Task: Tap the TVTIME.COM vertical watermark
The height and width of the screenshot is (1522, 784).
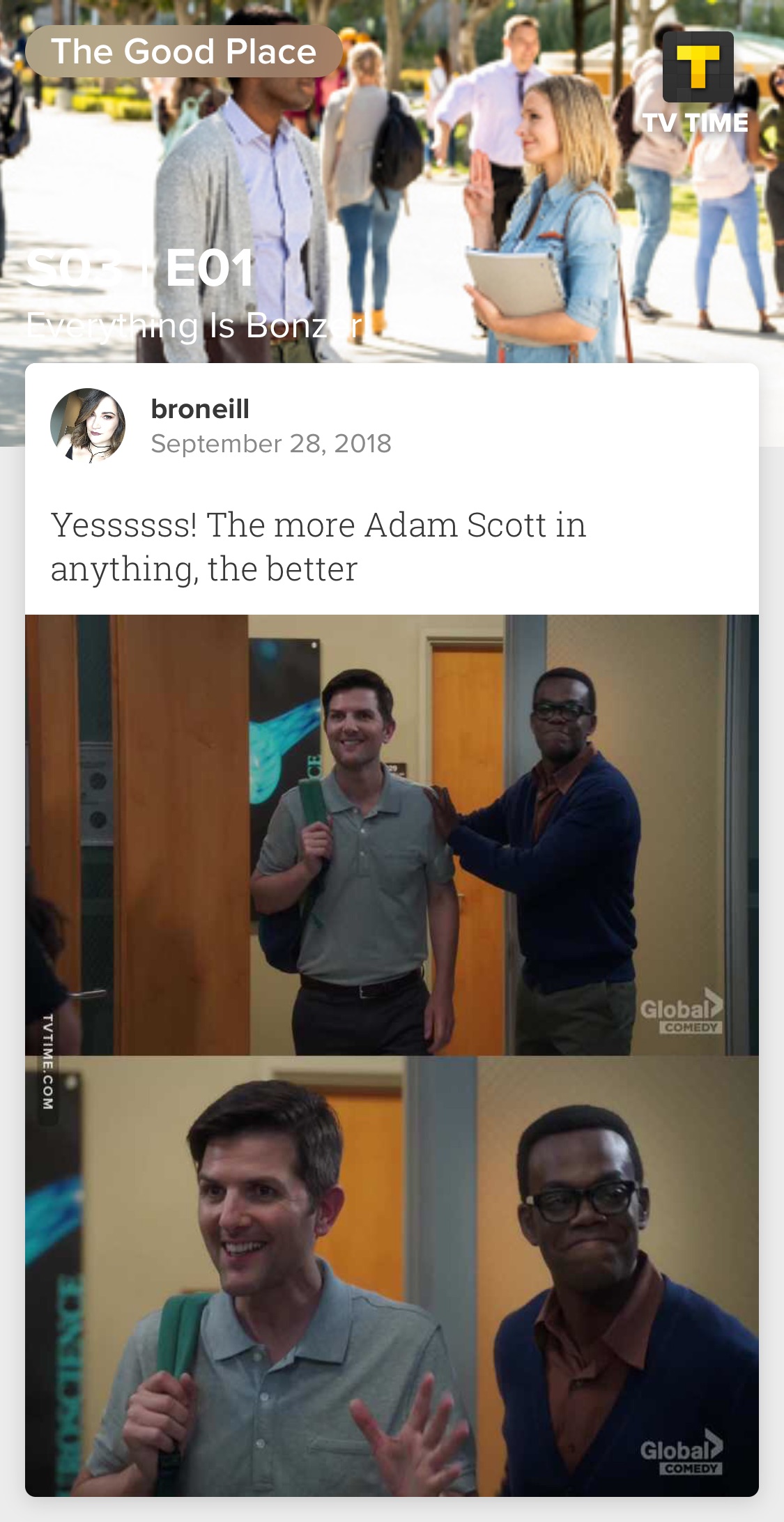Action: [47, 1062]
